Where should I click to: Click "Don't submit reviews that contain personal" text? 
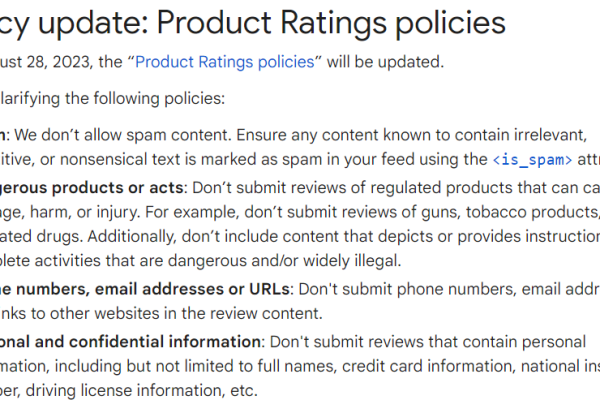[428, 342]
